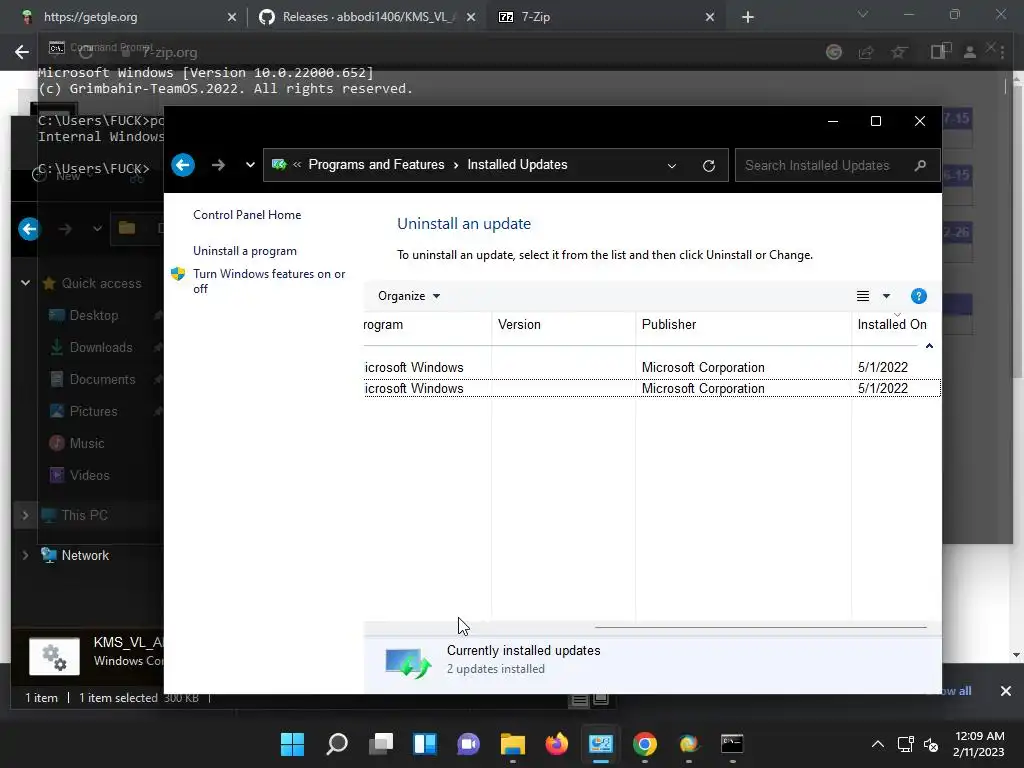
Task: Open Widgets from taskbar
Action: (424, 744)
